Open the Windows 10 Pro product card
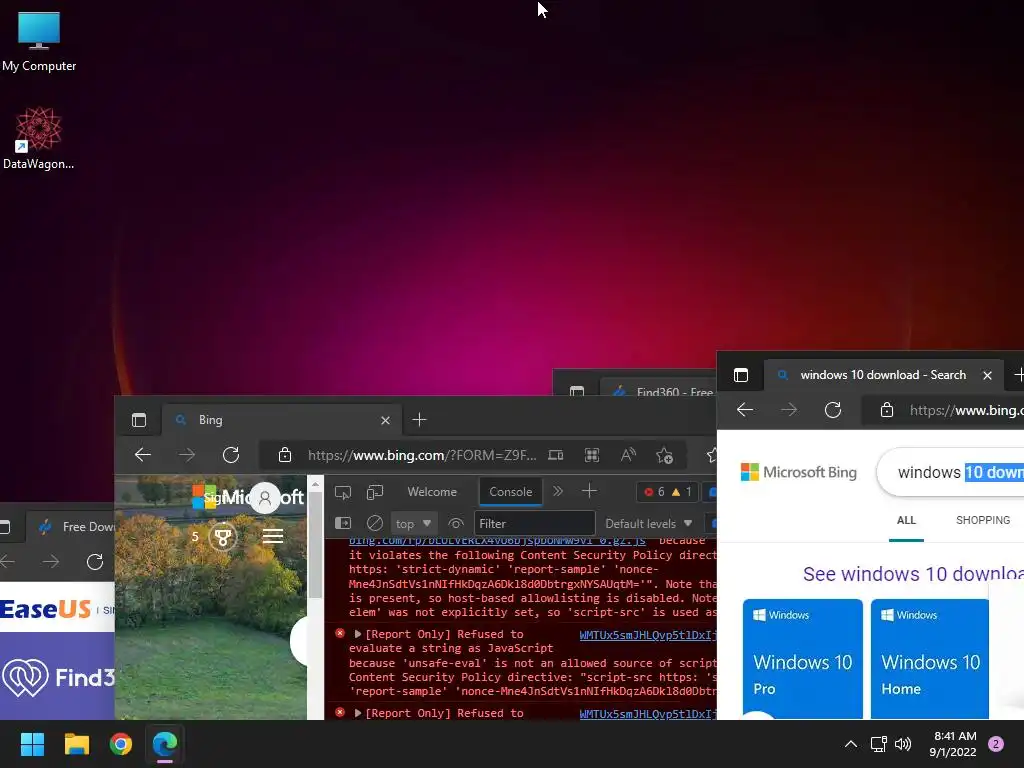The width and height of the screenshot is (1024, 768). point(802,660)
